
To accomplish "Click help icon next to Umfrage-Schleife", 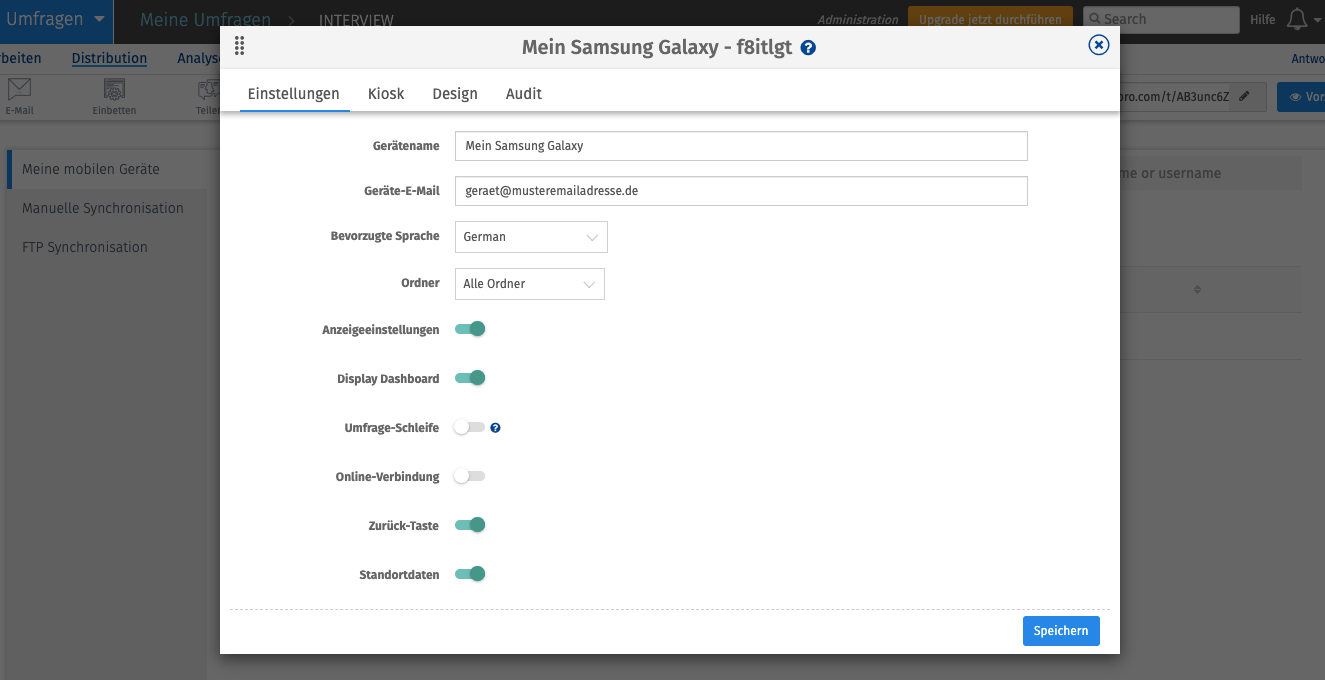I will click(x=495, y=428).
